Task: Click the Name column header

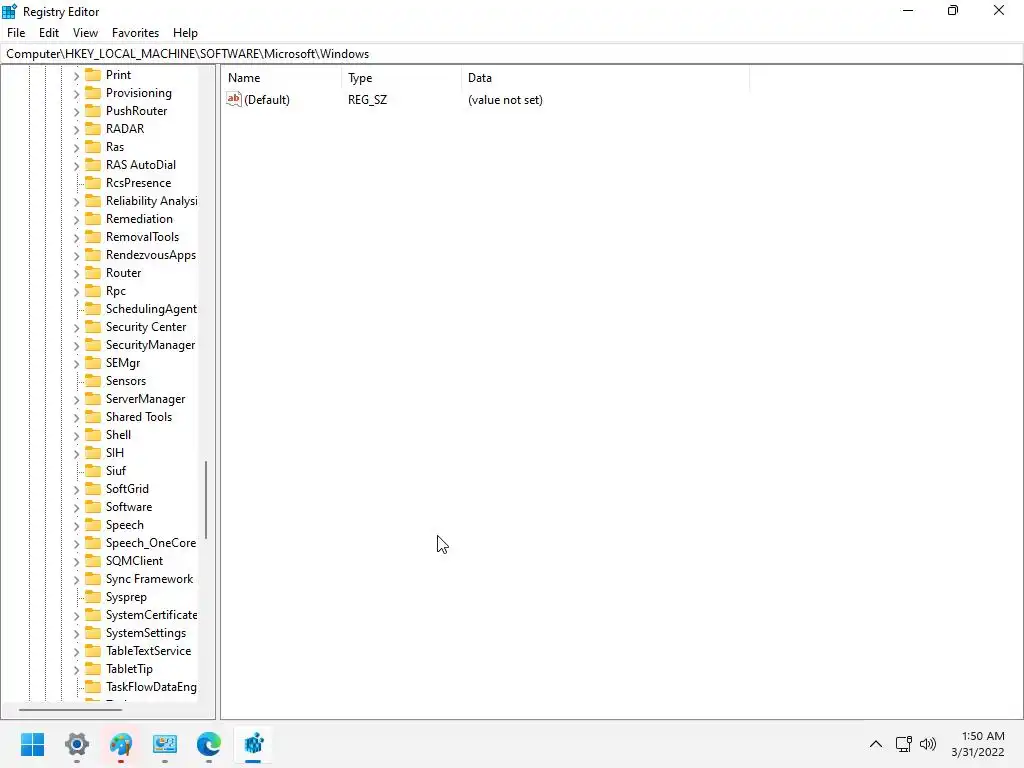Action: coord(281,78)
